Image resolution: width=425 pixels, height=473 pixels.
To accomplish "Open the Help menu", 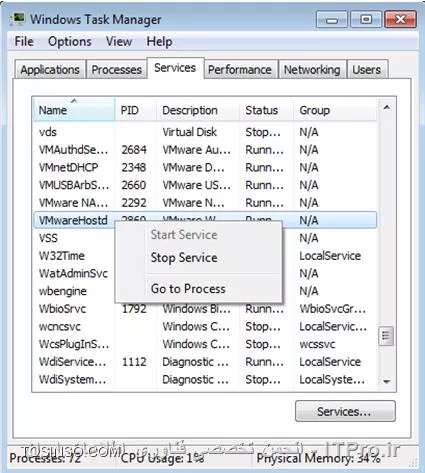I will (x=159, y=42).
